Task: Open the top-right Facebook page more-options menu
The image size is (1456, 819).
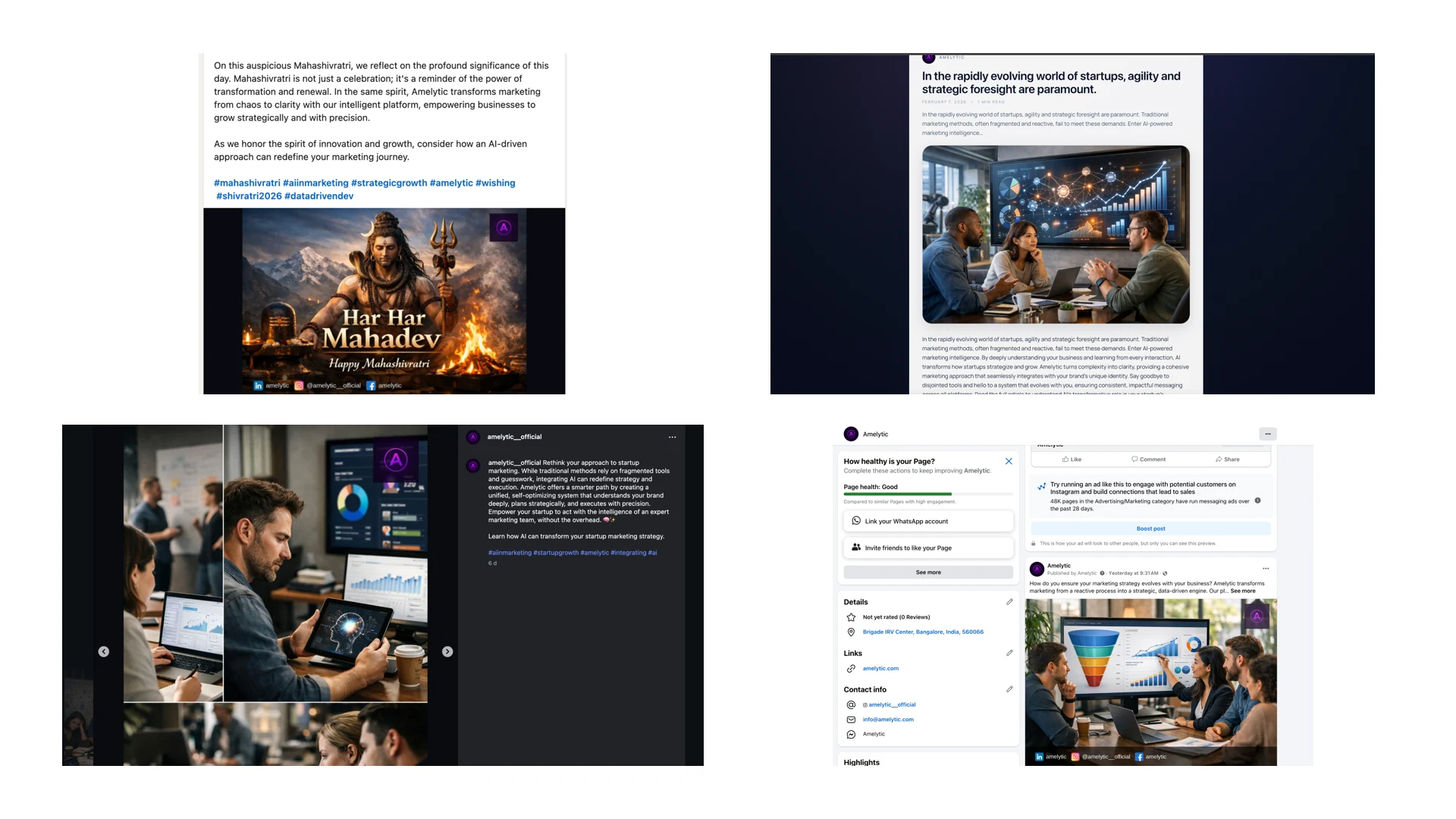Action: click(x=1267, y=434)
